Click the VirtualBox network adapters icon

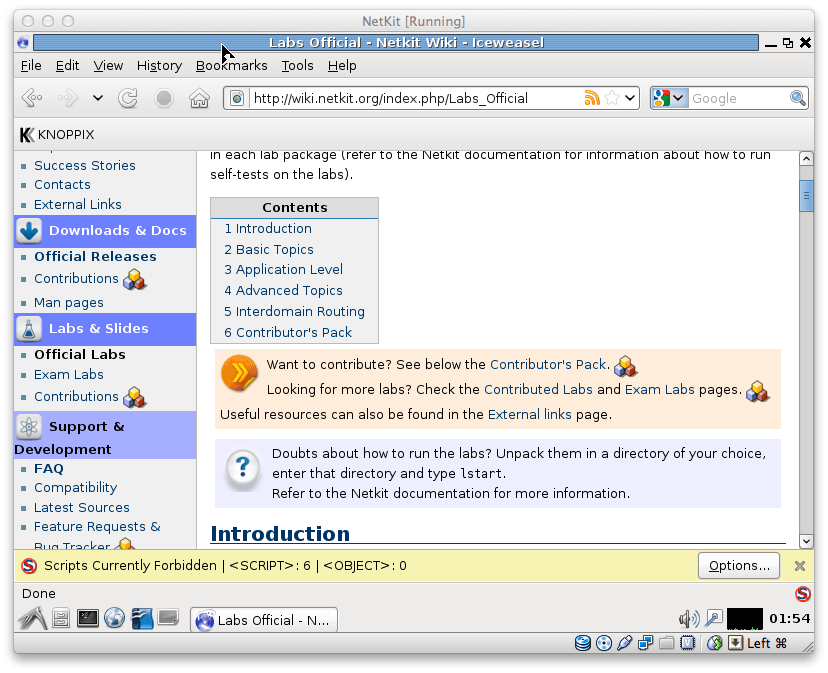click(x=645, y=643)
